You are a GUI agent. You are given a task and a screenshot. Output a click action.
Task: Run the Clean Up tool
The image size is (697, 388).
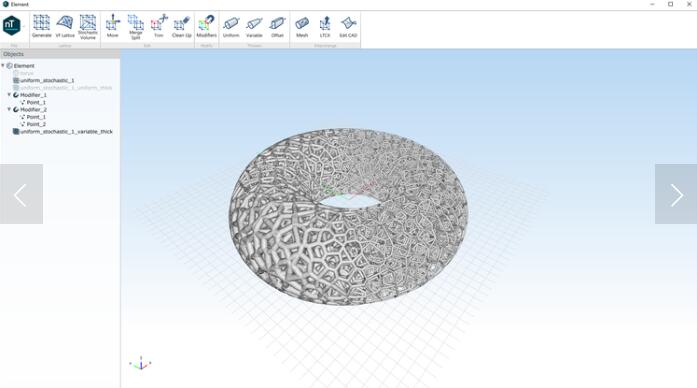click(x=181, y=26)
